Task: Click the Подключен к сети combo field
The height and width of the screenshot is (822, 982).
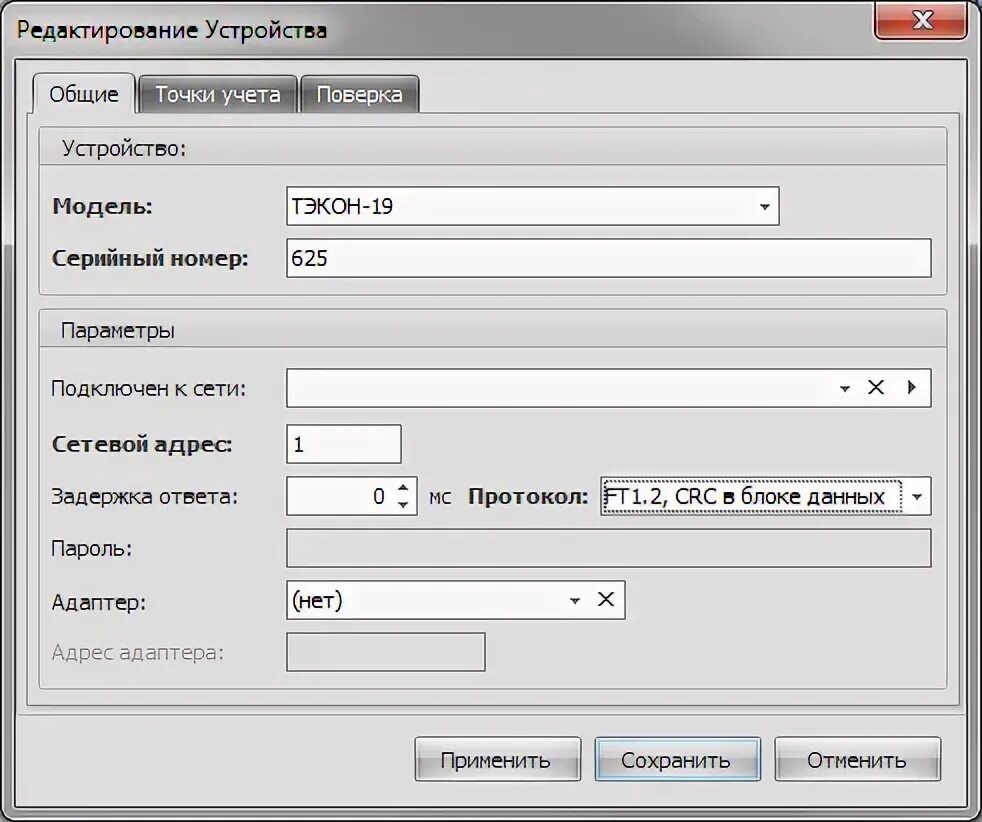Action: click(x=609, y=388)
